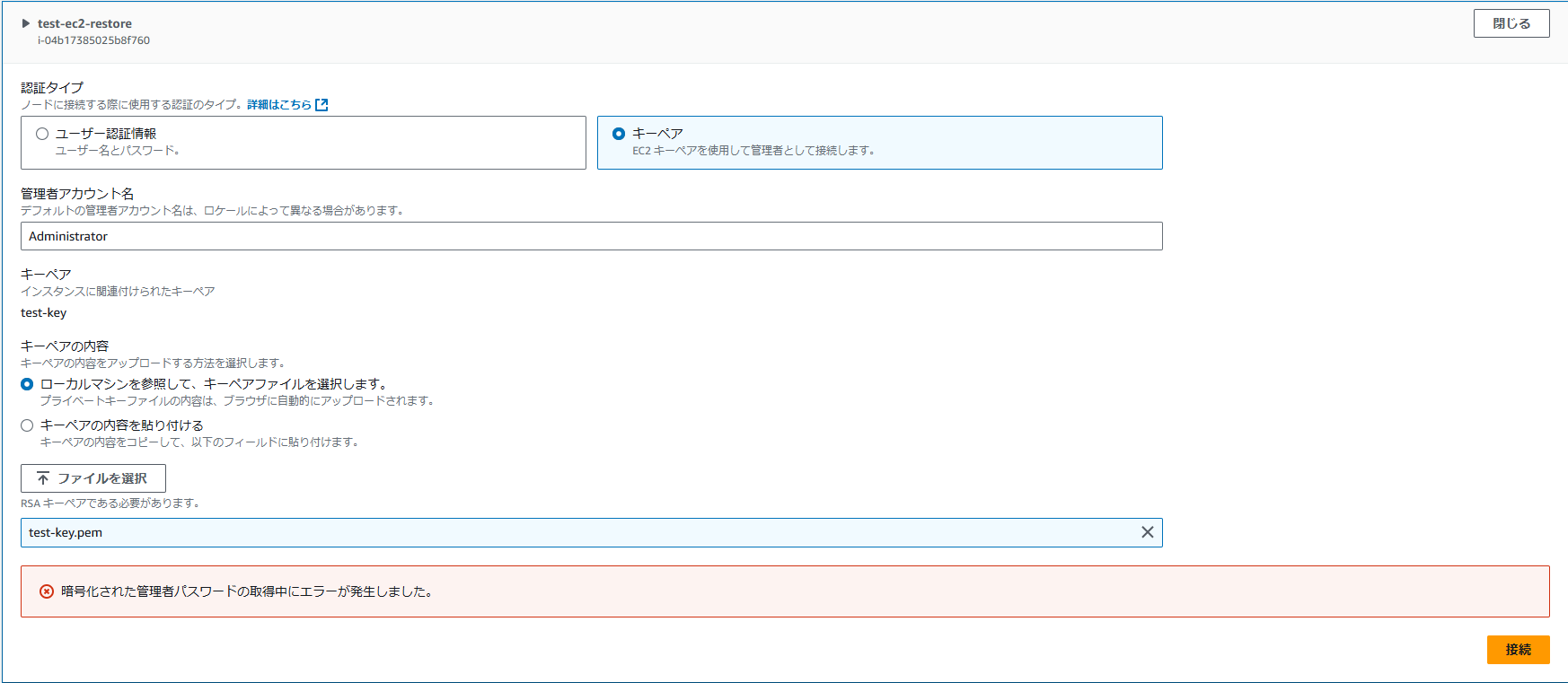
Task: Choose ローカルマシンを参照して key pair file option
Action: 27,384
